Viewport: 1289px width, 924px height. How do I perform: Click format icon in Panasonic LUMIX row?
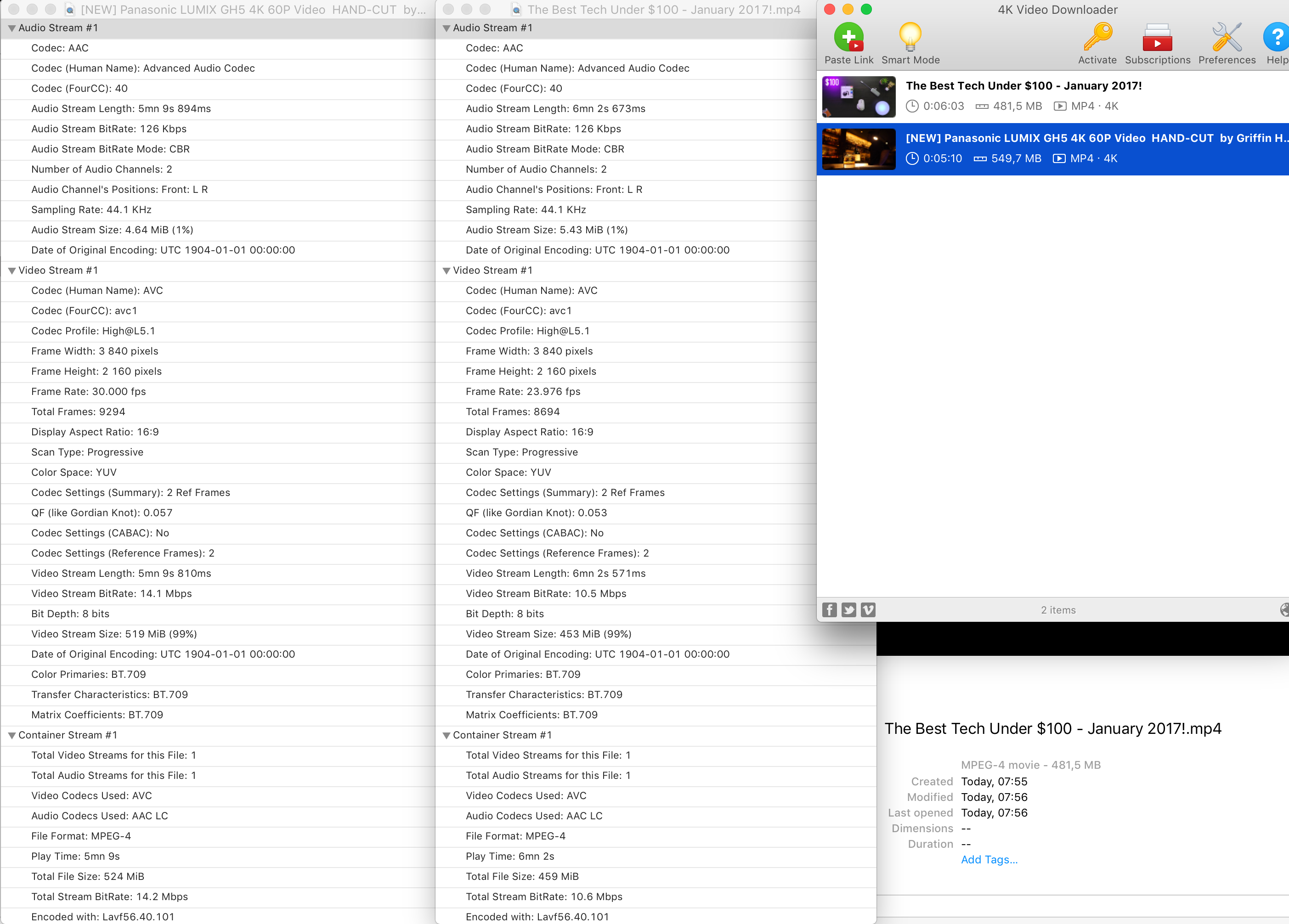tap(1059, 158)
